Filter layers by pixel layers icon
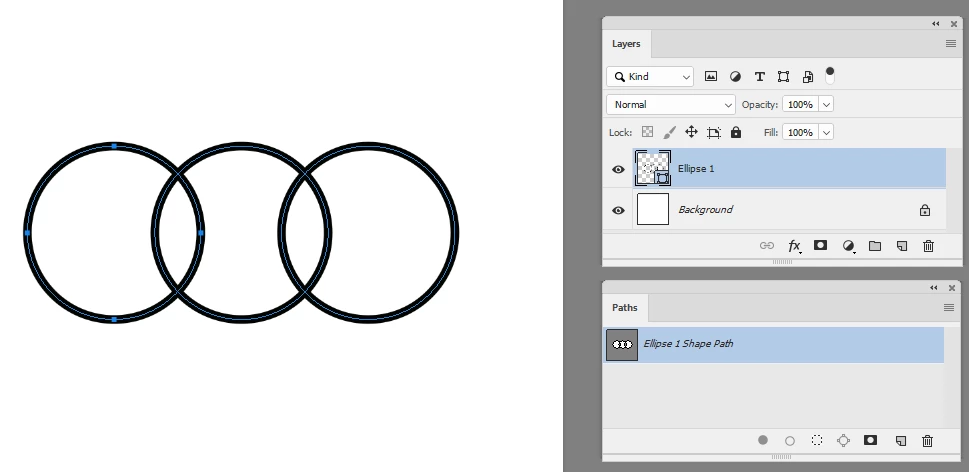Screen dimensions: 969x472 (x=711, y=77)
